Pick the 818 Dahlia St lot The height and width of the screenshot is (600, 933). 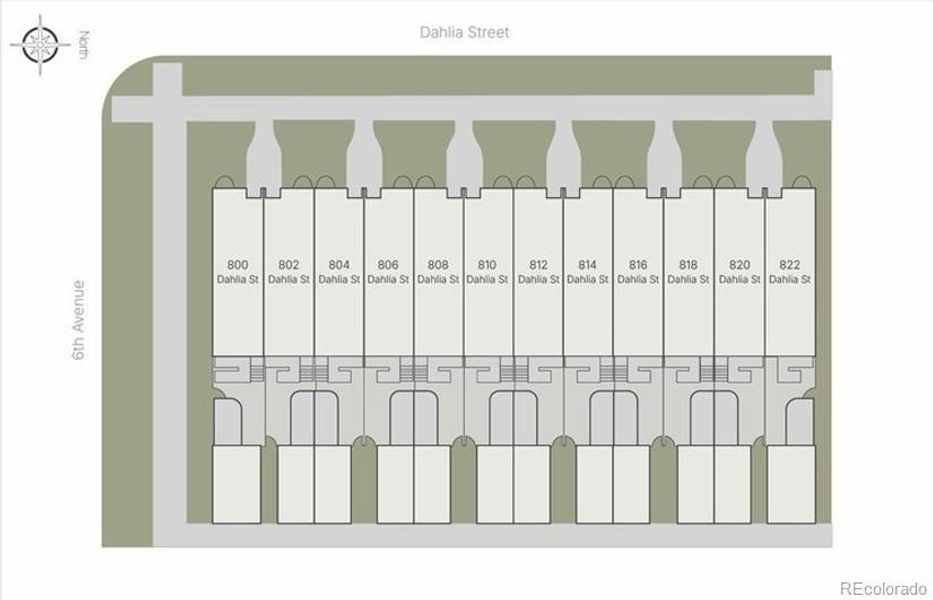pos(688,272)
